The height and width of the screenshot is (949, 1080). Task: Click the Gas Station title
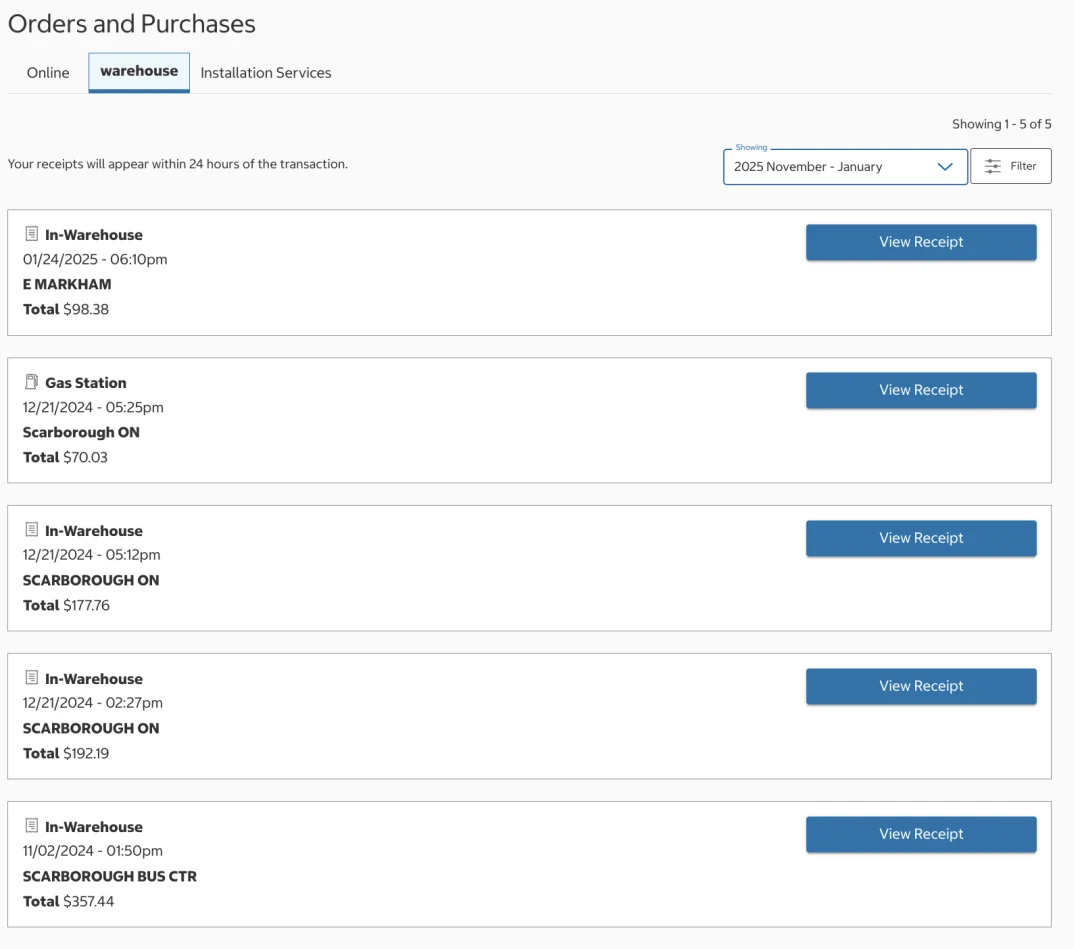(x=86, y=383)
